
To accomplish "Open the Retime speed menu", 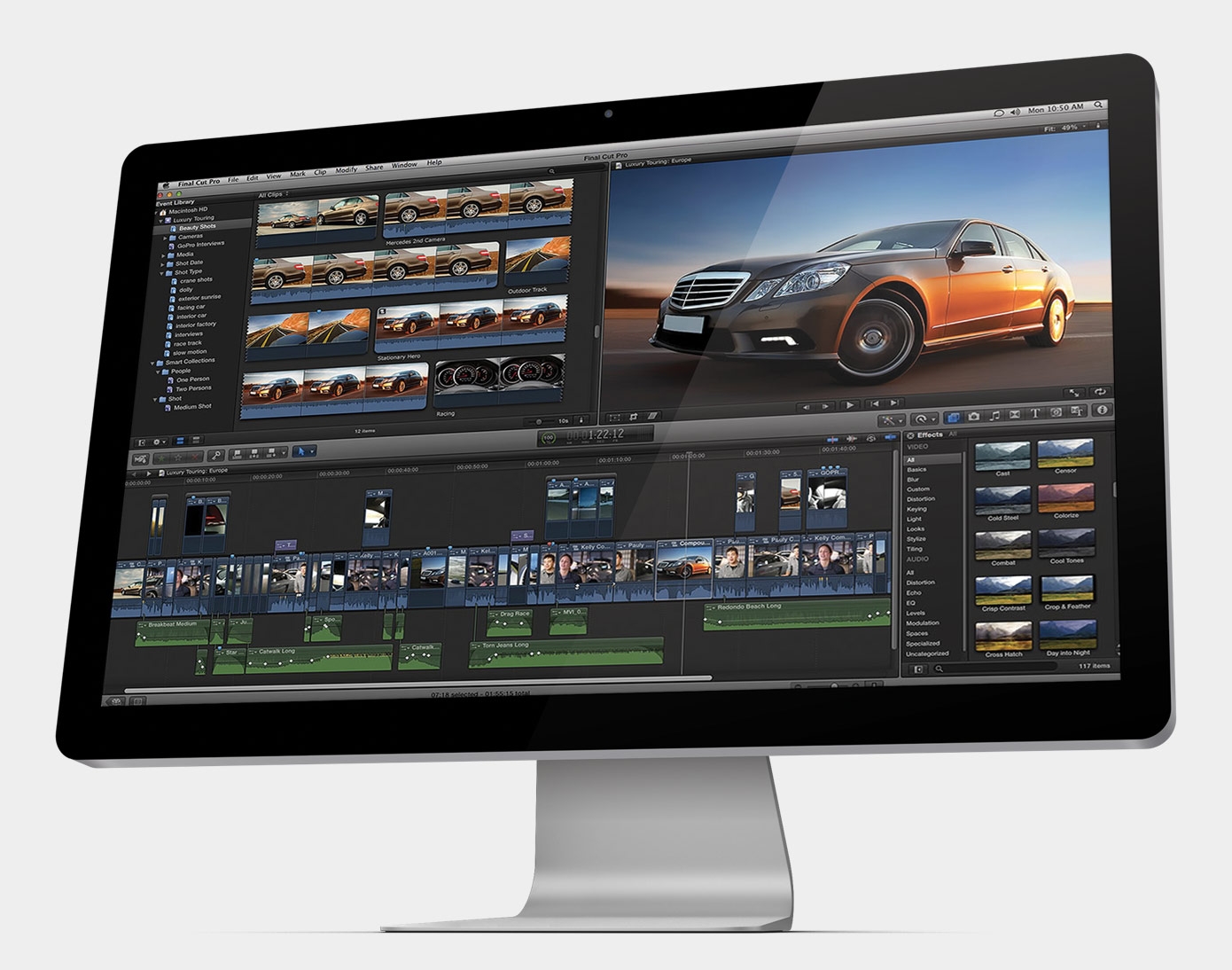I will pyautogui.click(x=924, y=419).
